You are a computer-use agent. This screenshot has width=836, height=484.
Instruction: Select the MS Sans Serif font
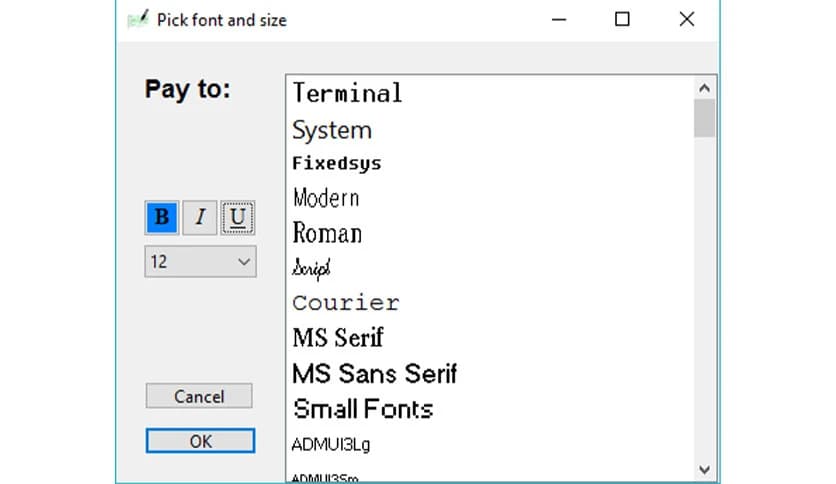coord(374,374)
